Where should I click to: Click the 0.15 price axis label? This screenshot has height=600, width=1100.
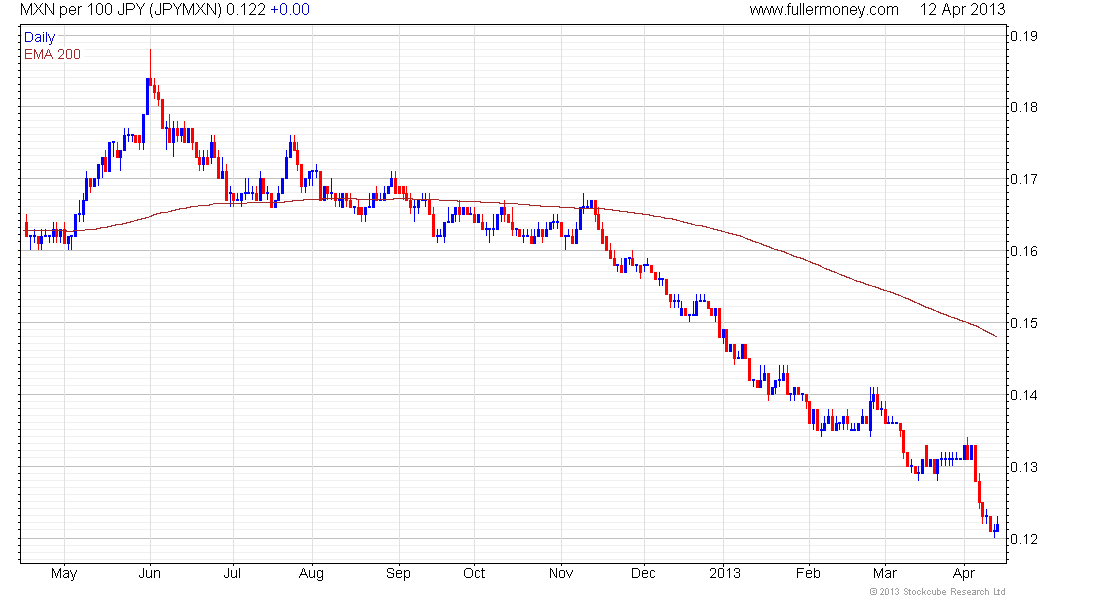pyautogui.click(x=1024, y=324)
